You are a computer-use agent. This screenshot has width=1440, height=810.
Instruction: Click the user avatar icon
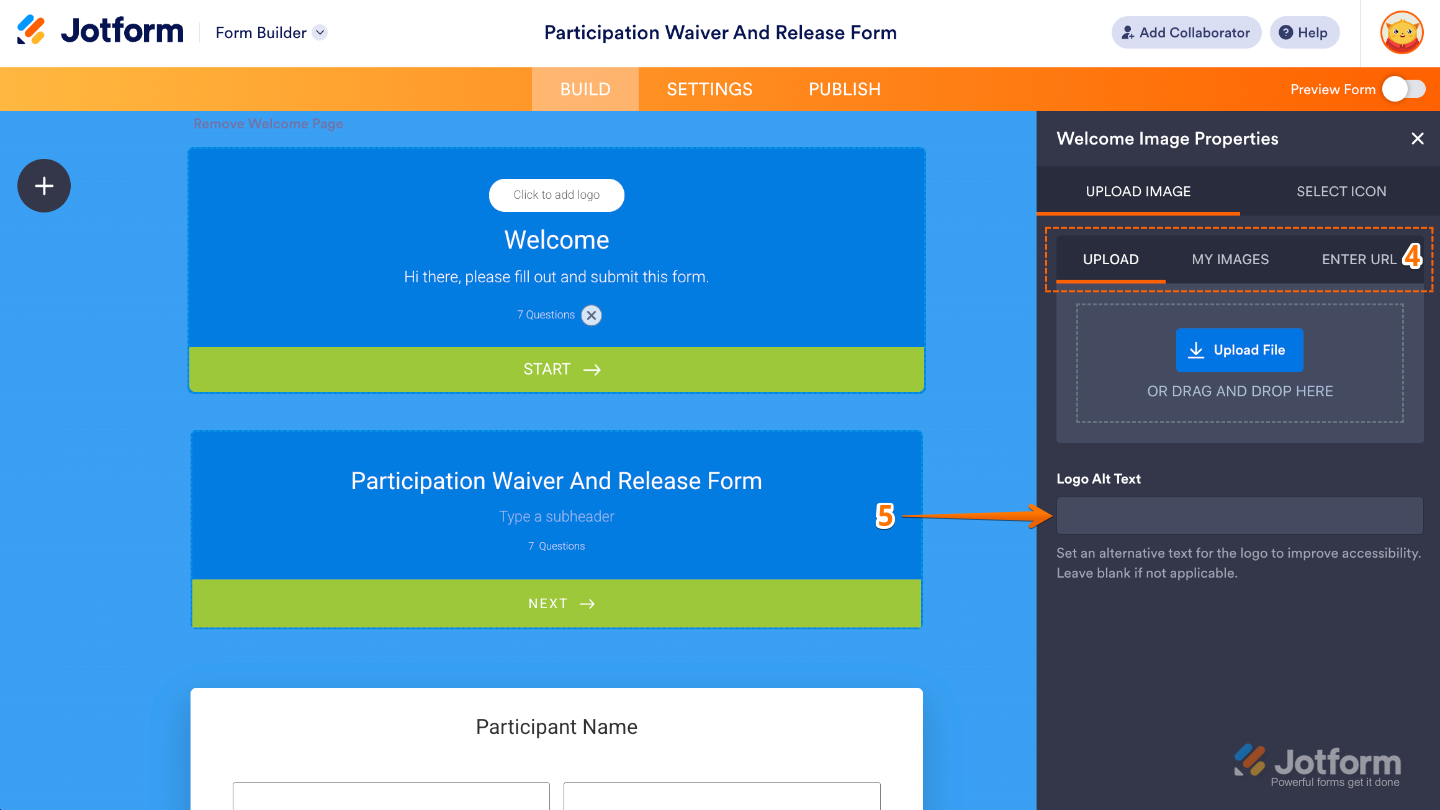point(1402,32)
